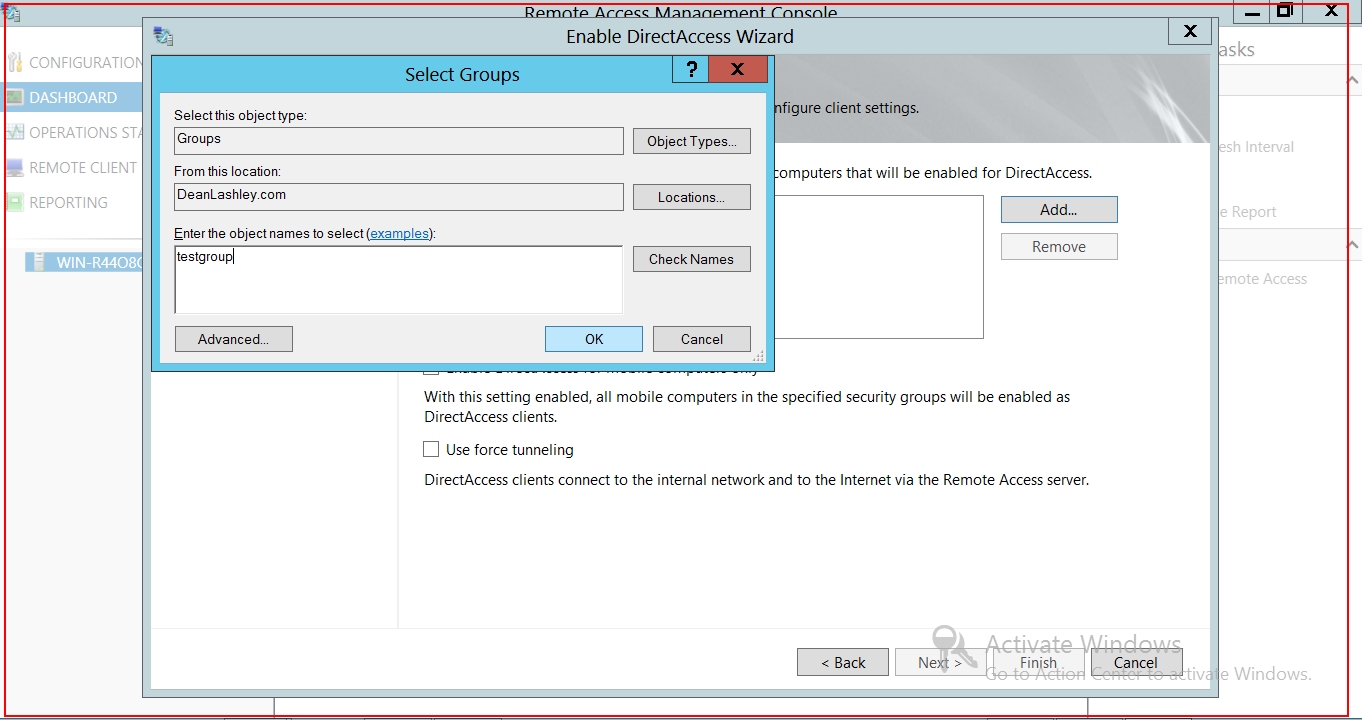Click the Operations Status icon

click(14, 133)
